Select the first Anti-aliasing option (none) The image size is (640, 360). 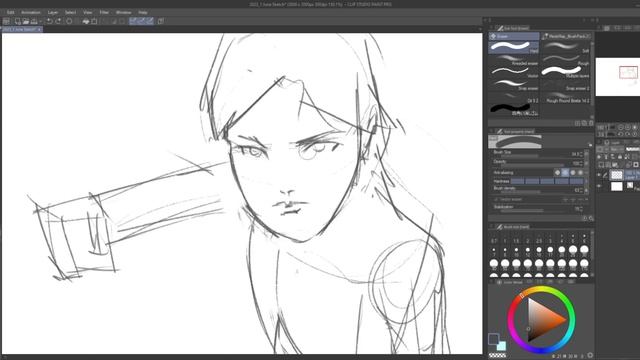point(557,173)
